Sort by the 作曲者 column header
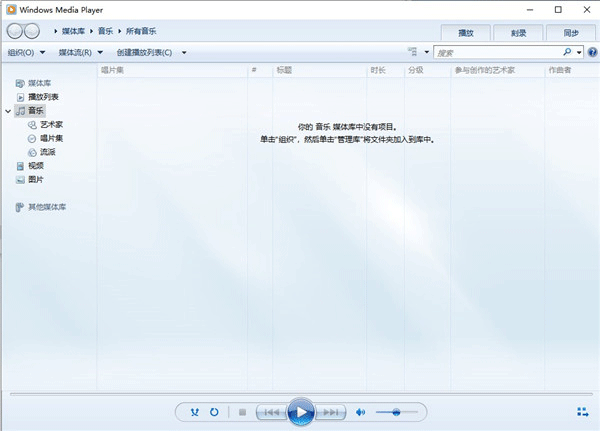Screen dimensions: 600x431 (x=572, y=70)
